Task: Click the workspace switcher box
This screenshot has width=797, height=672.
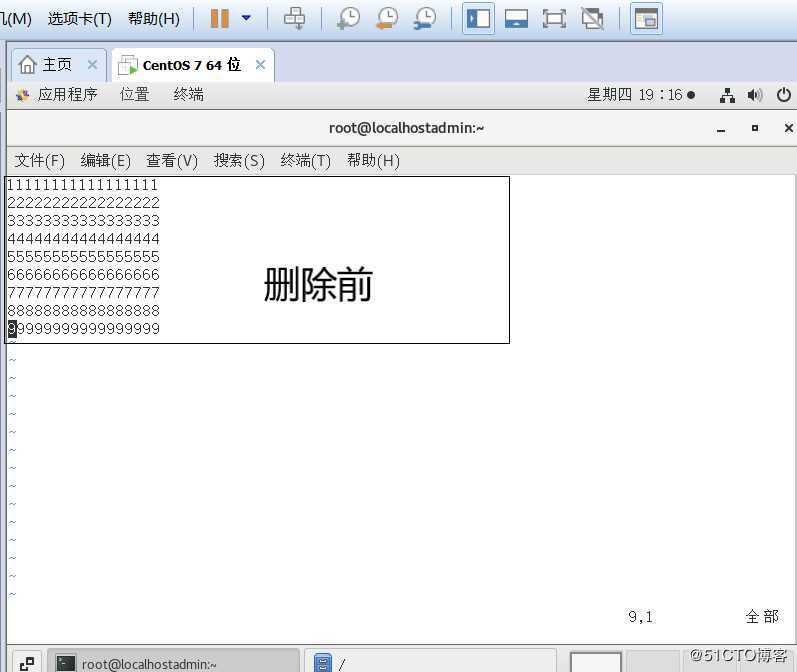Action: tap(596, 662)
